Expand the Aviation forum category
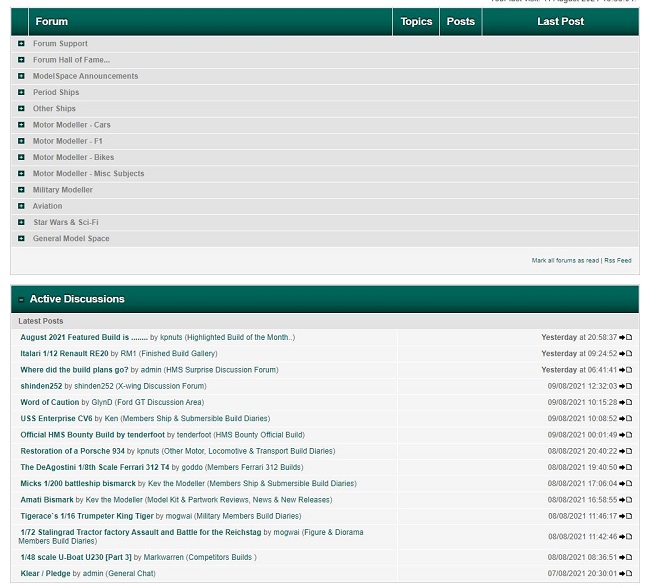This screenshot has height=588, width=650. pos(21,206)
